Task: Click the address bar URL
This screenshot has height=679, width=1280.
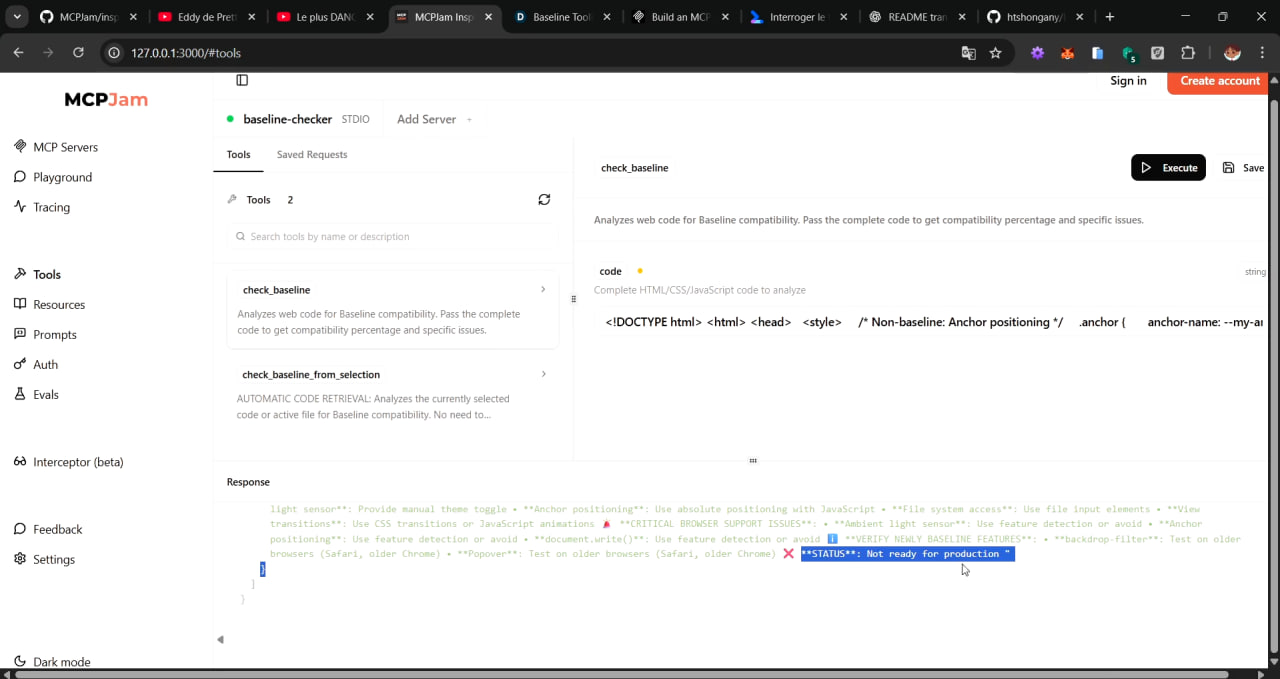Action: [186, 53]
